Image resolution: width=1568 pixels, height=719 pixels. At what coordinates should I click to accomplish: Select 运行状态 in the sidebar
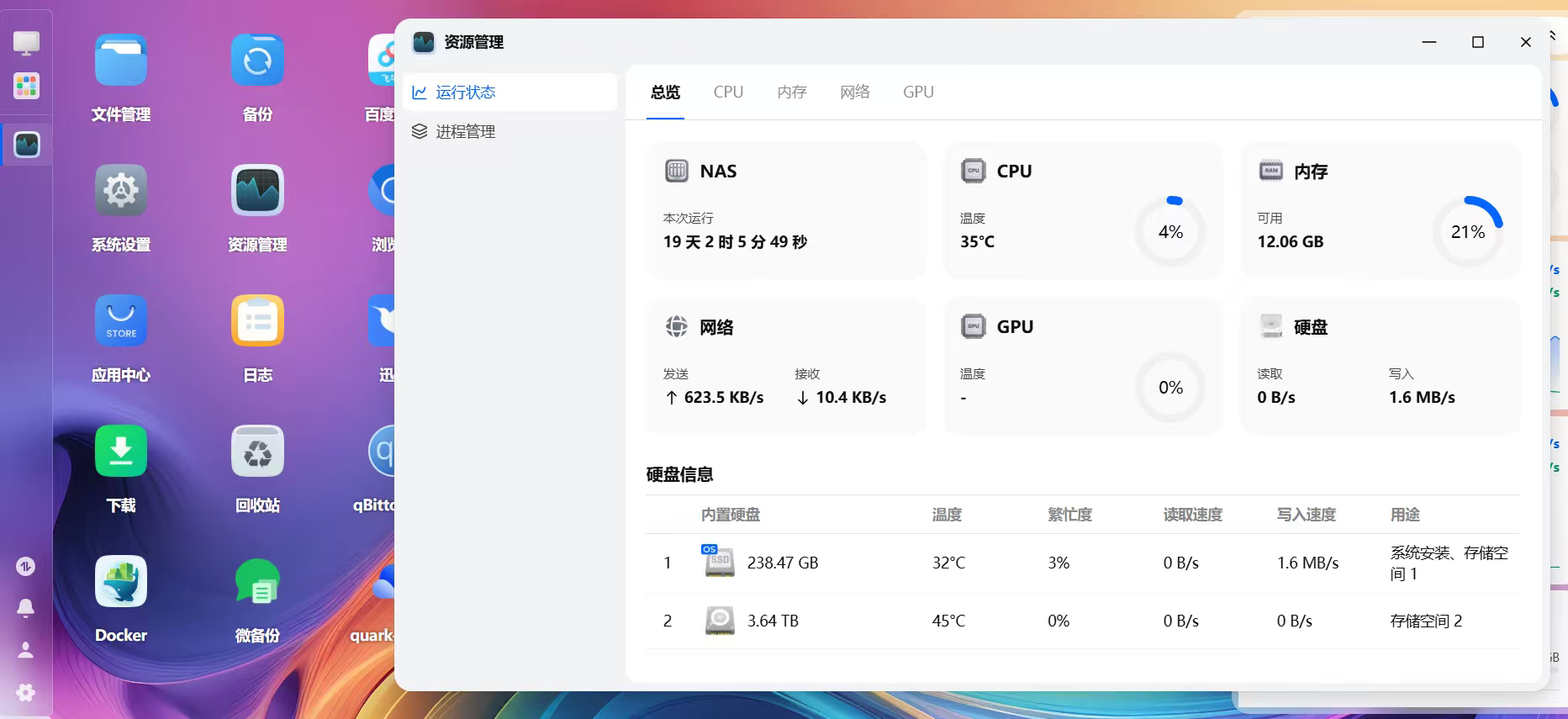coord(510,92)
